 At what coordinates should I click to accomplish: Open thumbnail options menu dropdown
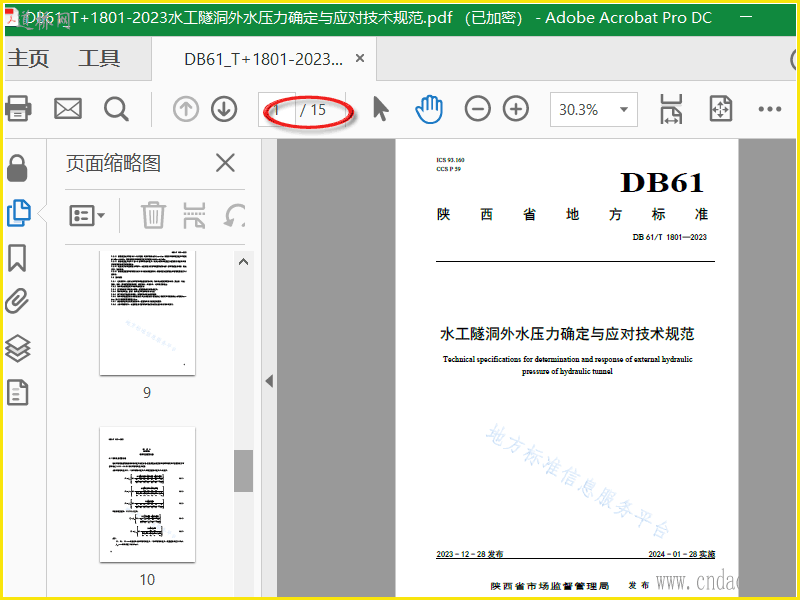coord(87,215)
